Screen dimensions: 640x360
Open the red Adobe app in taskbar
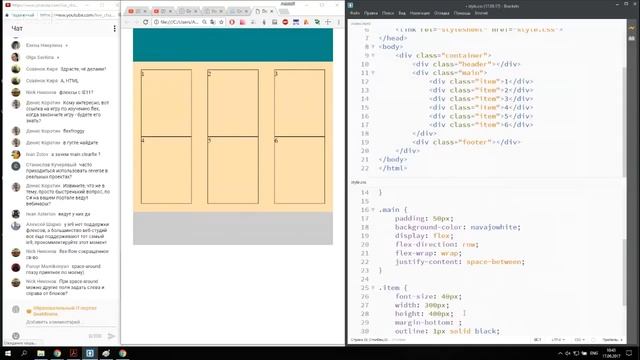click(x=73, y=353)
